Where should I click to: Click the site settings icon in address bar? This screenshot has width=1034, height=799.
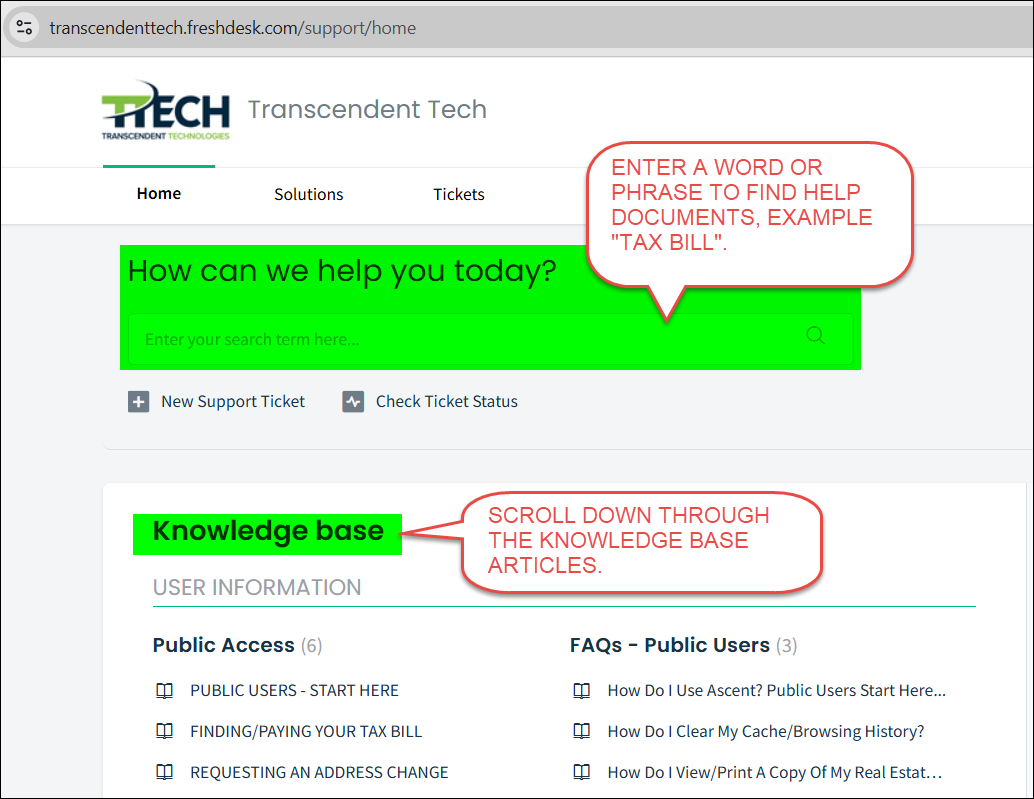click(24, 28)
